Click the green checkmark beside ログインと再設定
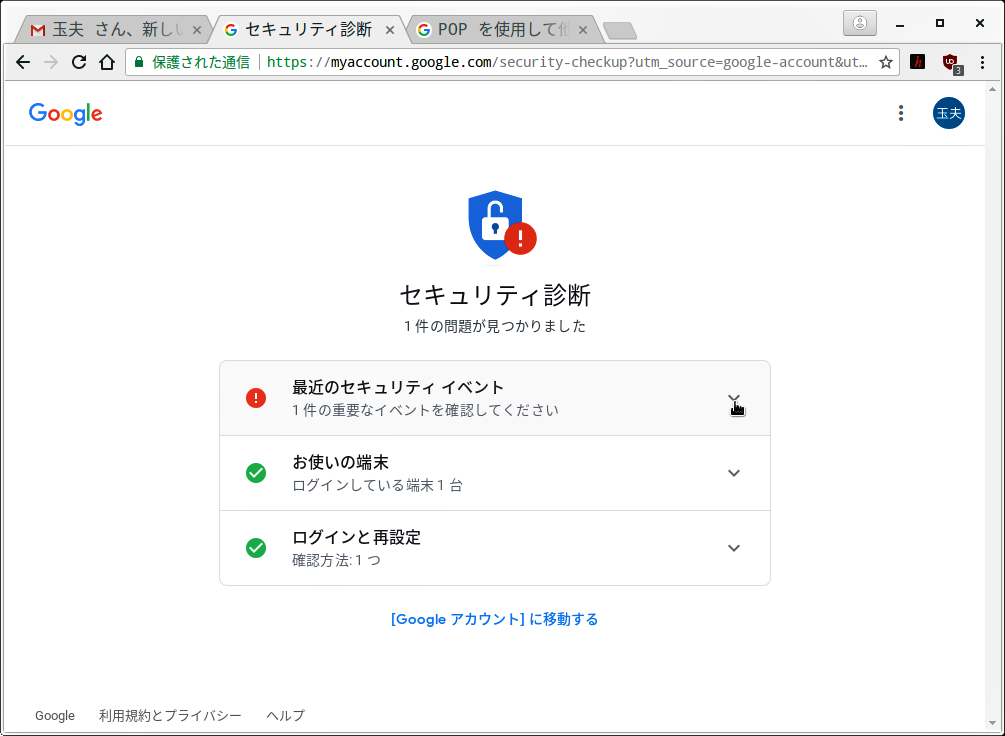The width and height of the screenshot is (1005, 736). [x=256, y=548]
